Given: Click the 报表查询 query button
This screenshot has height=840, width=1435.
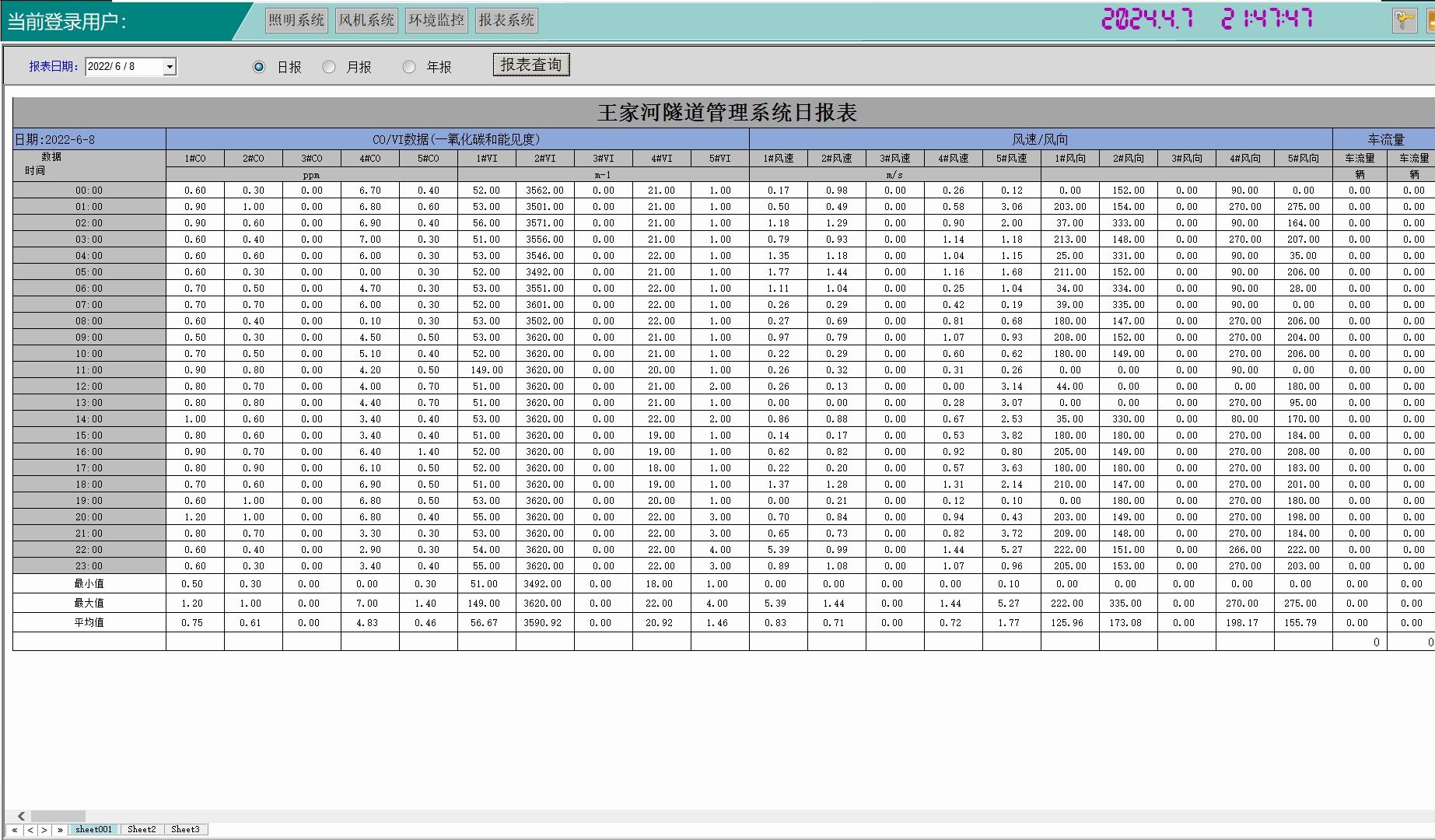Looking at the screenshot, I should click(531, 65).
